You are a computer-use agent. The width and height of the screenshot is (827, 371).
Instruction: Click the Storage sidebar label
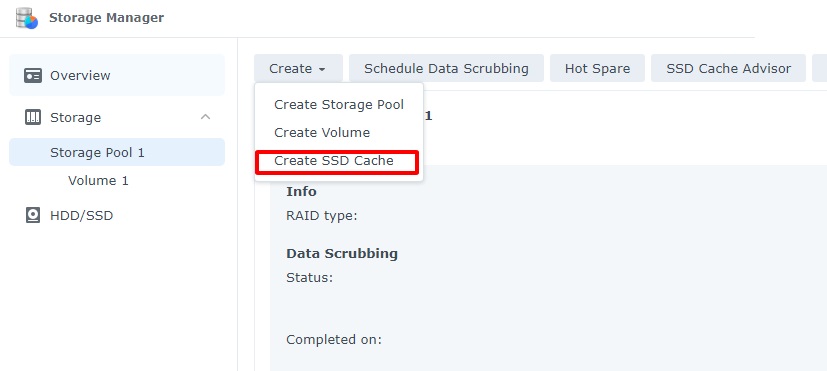pos(75,117)
